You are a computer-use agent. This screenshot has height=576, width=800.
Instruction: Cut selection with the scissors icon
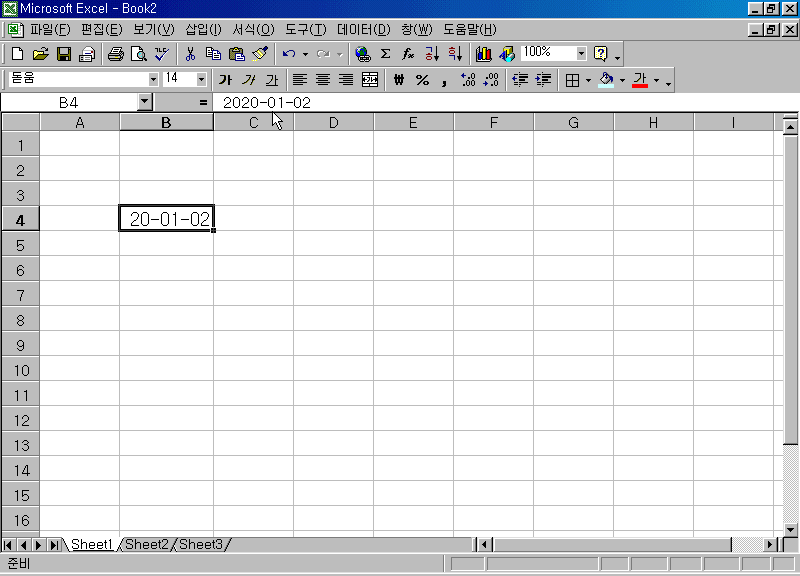click(190, 54)
